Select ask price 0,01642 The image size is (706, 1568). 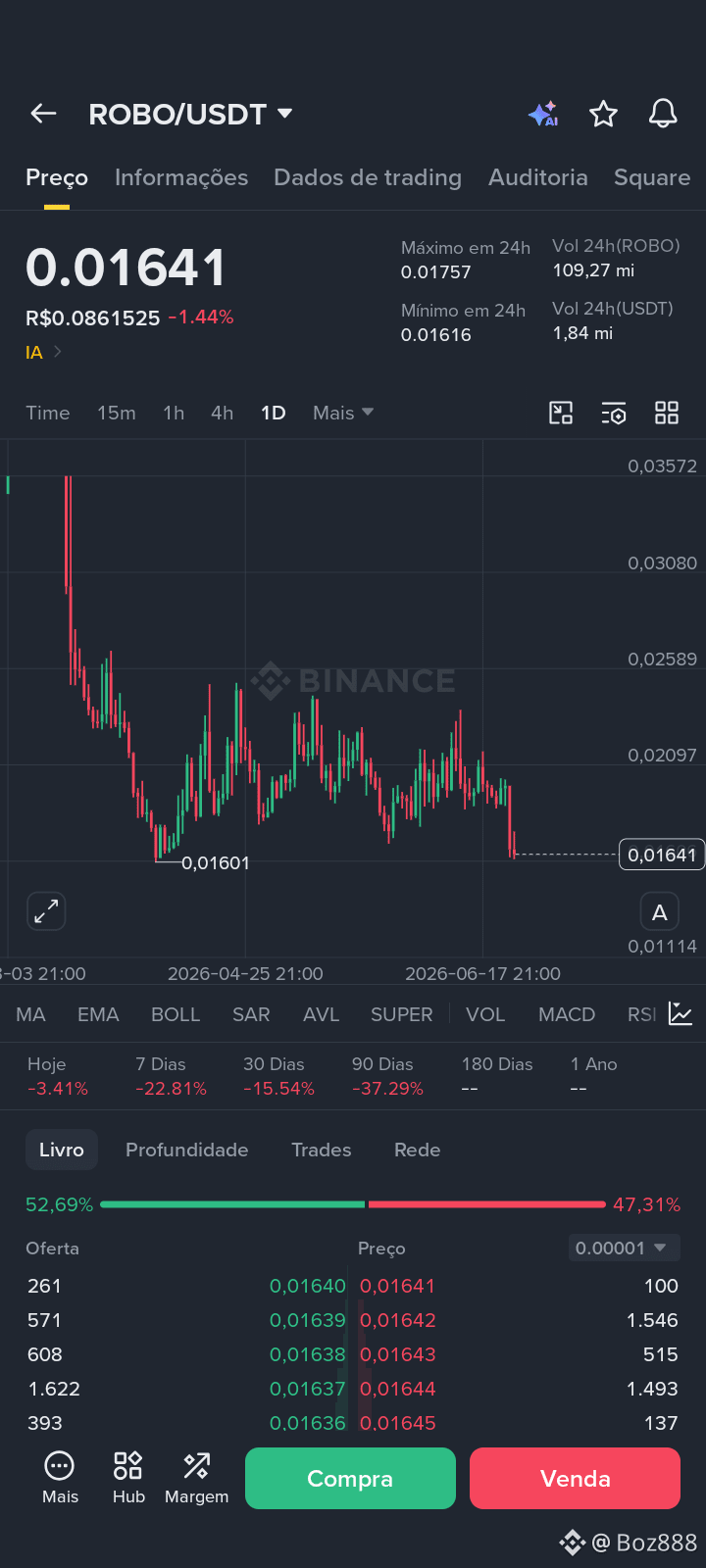397,1320
